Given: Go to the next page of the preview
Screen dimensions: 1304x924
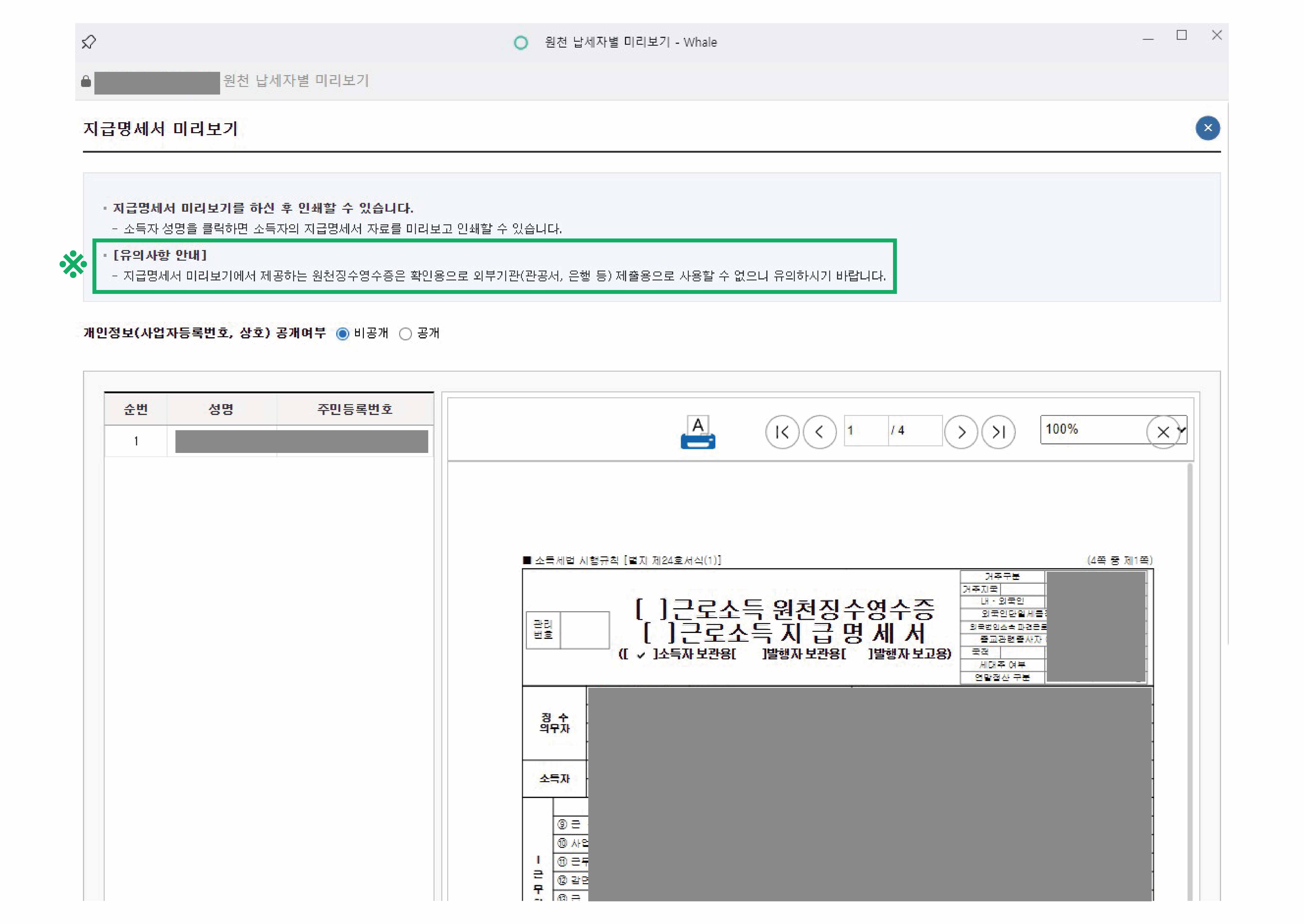Looking at the screenshot, I should [x=961, y=432].
